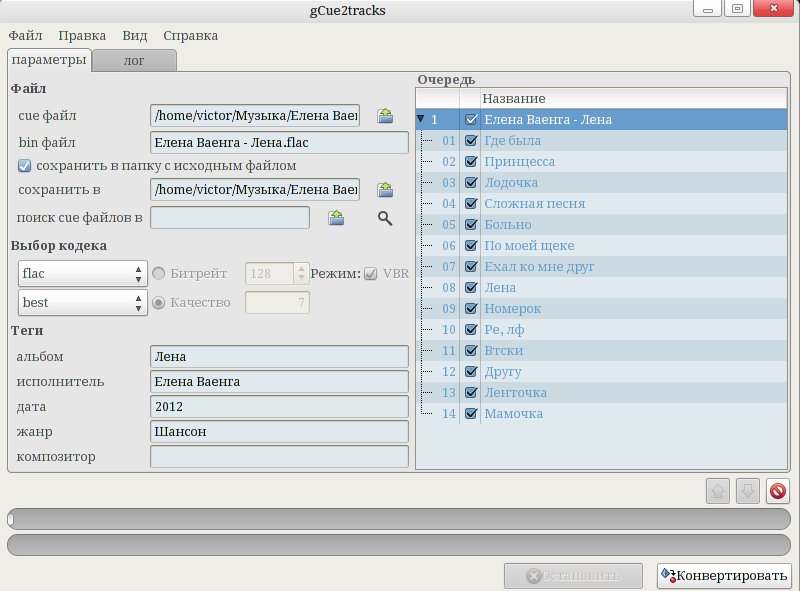Adjust the bitrate 128 spinner arrows
This screenshot has height=591, width=800.
point(301,274)
